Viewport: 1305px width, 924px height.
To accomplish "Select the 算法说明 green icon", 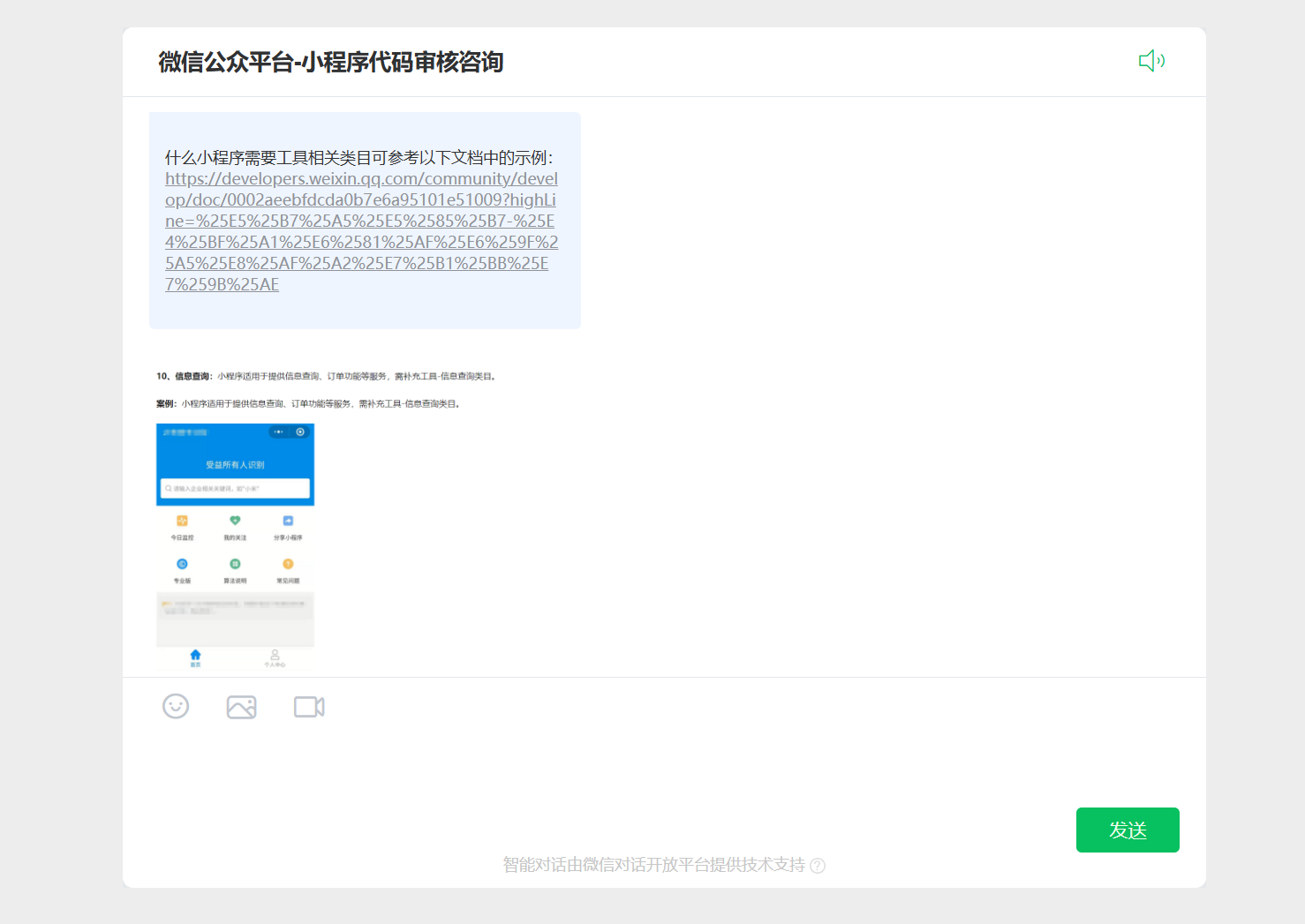I will [x=235, y=563].
